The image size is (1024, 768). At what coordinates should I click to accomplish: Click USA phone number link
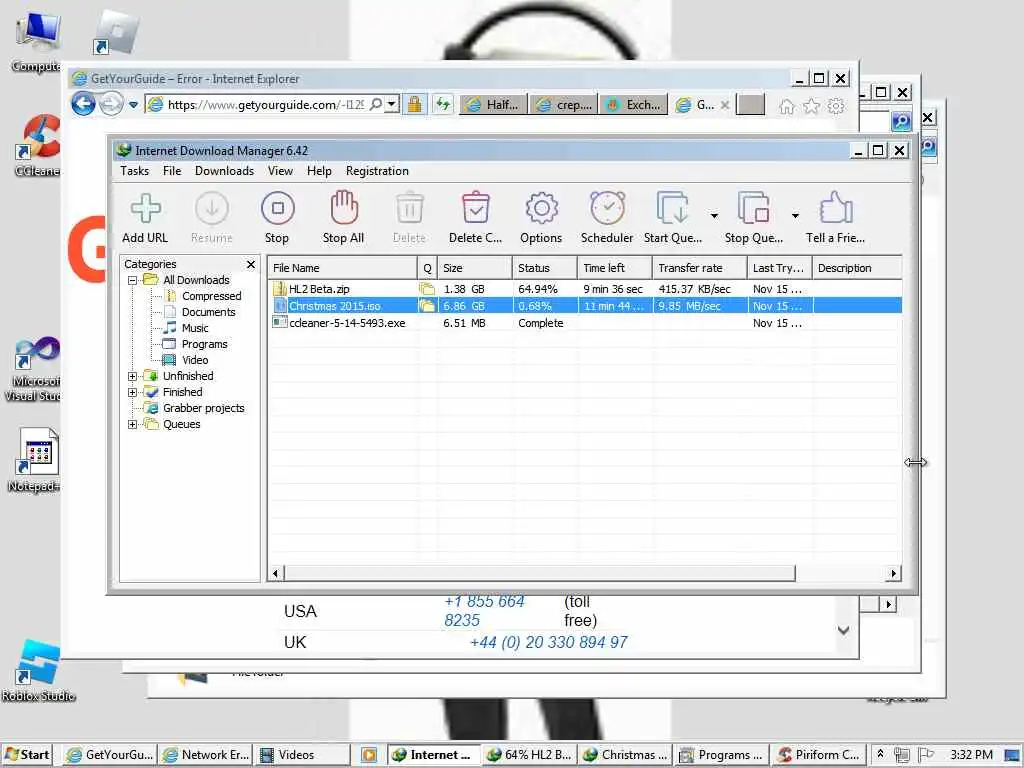click(x=485, y=611)
